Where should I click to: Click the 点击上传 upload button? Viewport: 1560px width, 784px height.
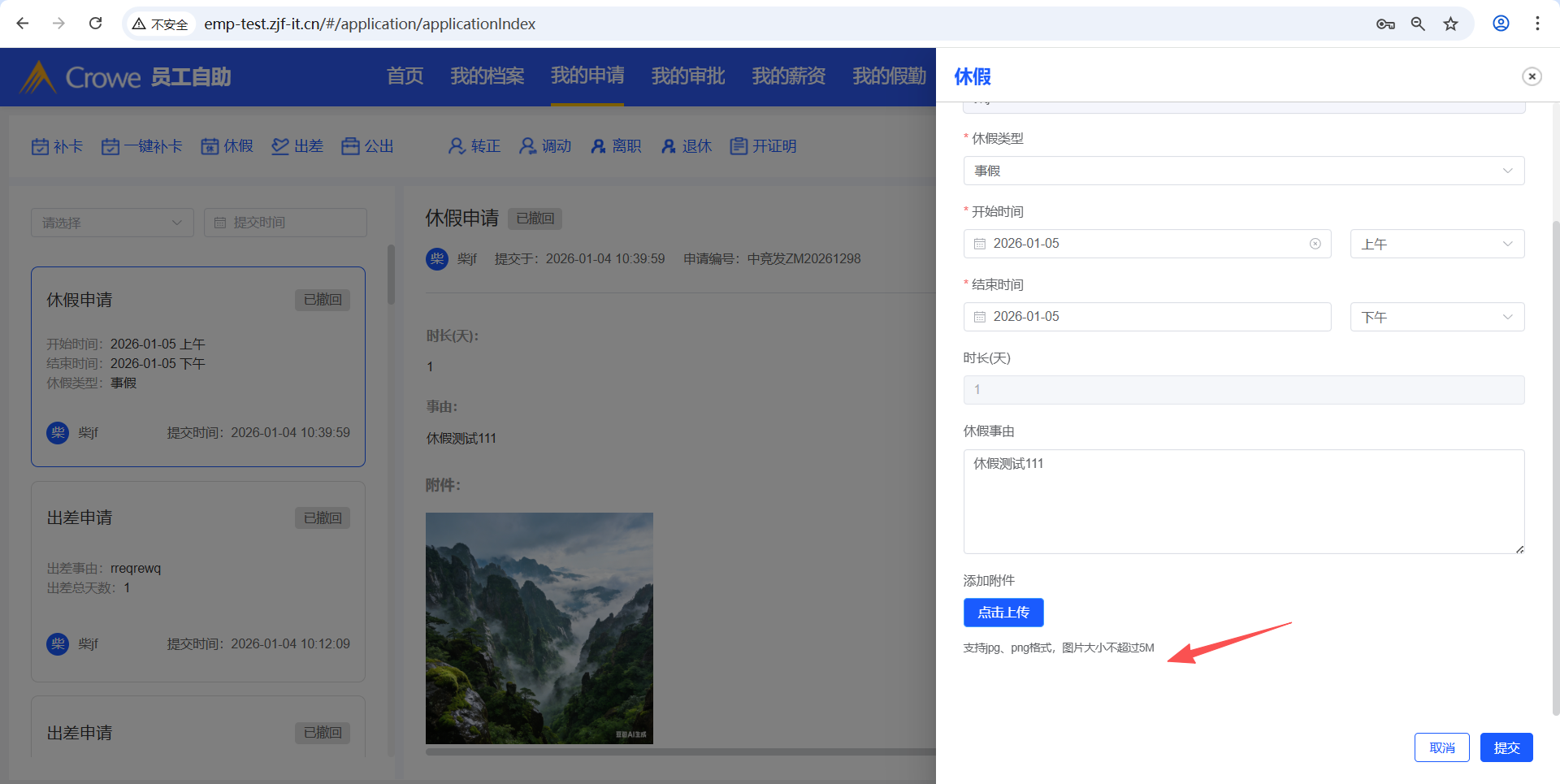click(x=1003, y=613)
